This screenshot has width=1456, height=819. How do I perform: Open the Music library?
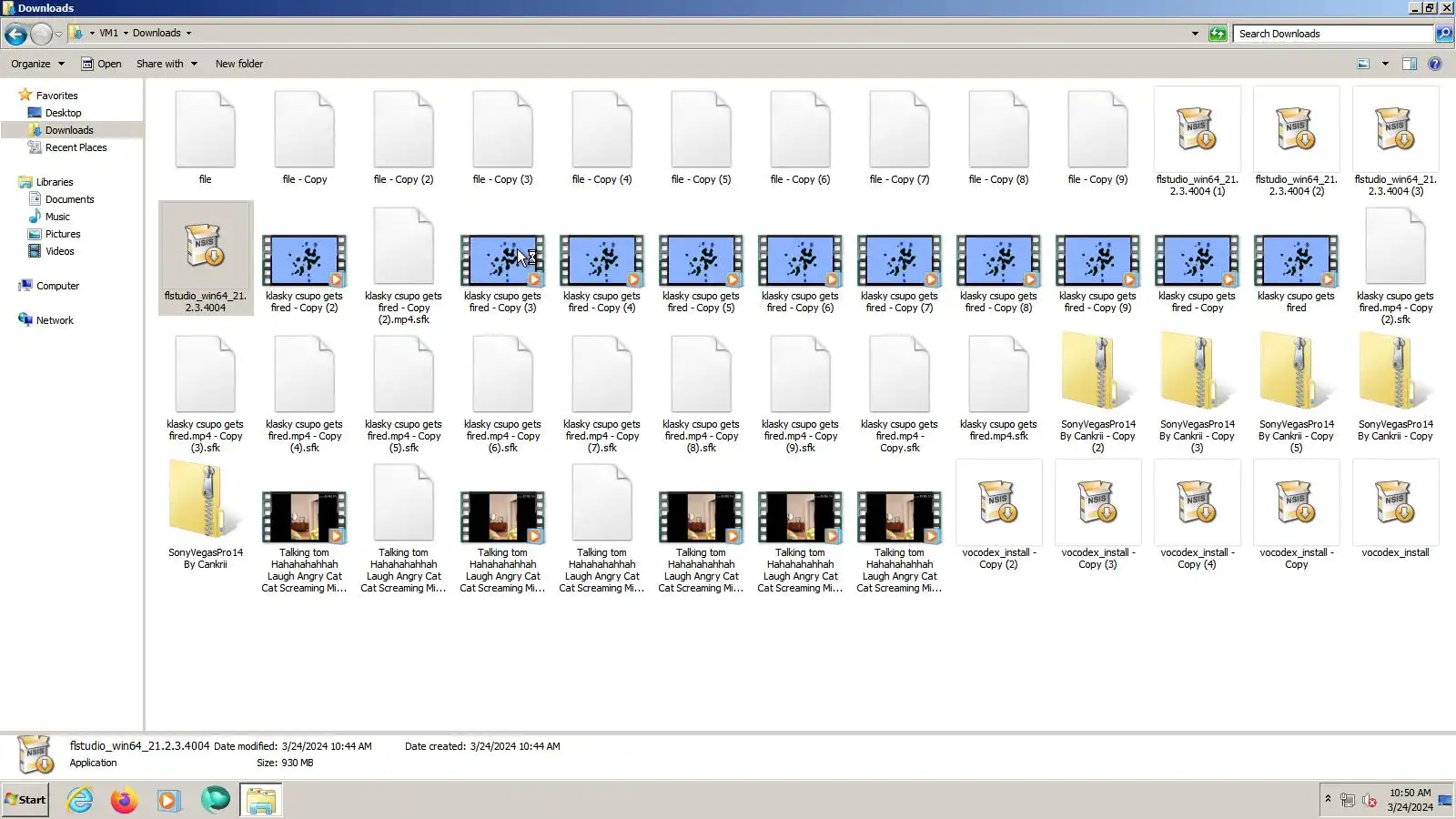coord(57,217)
